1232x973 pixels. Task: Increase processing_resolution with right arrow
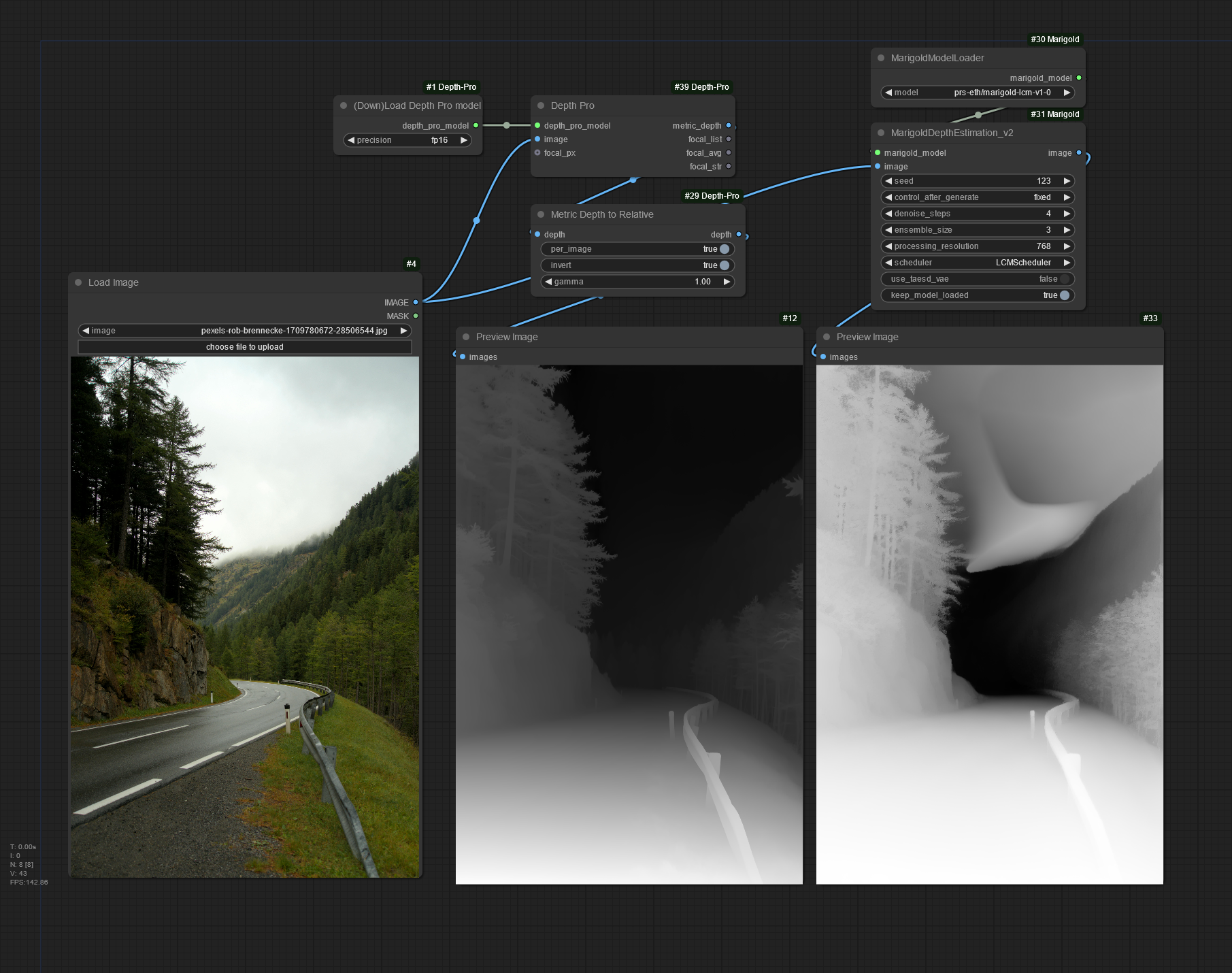(1067, 246)
